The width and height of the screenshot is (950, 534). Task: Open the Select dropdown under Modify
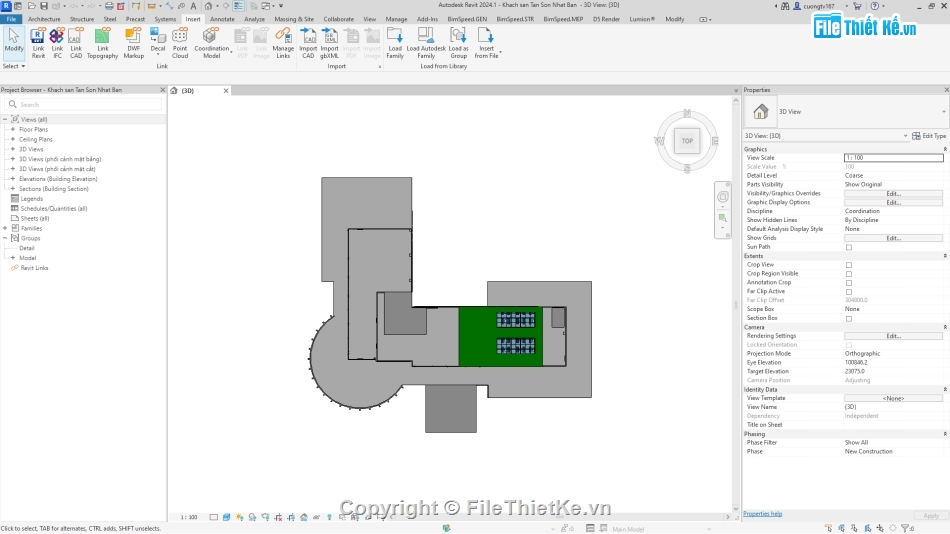(x=13, y=66)
